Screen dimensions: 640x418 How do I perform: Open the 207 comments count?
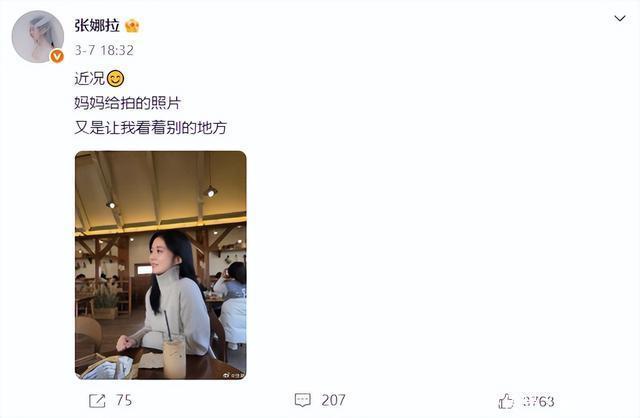point(333,400)
